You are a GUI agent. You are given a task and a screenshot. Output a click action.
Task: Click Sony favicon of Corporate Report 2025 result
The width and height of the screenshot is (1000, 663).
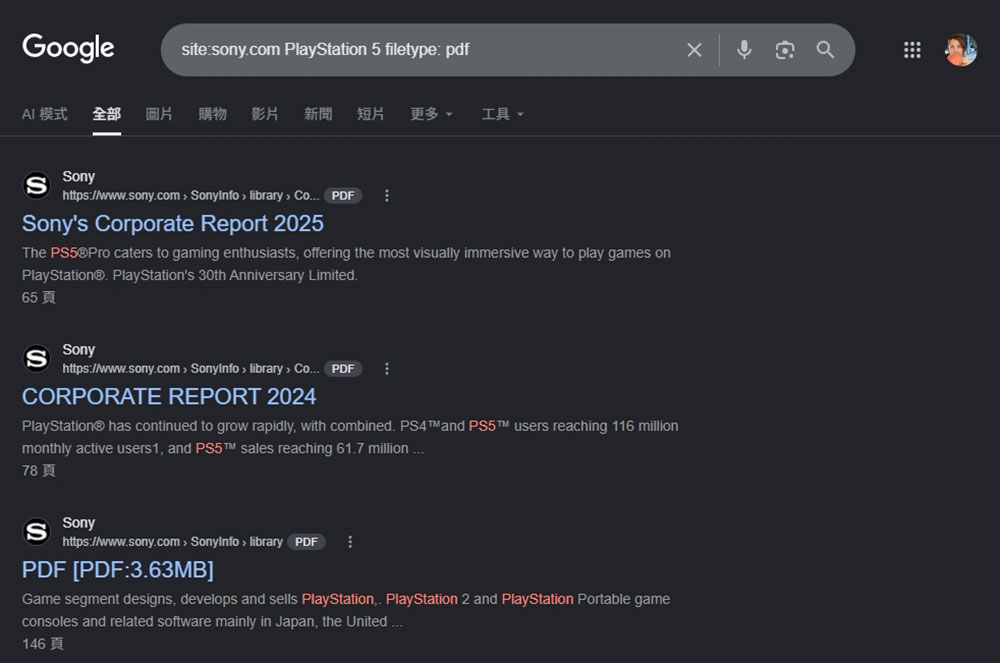point(36,186)
